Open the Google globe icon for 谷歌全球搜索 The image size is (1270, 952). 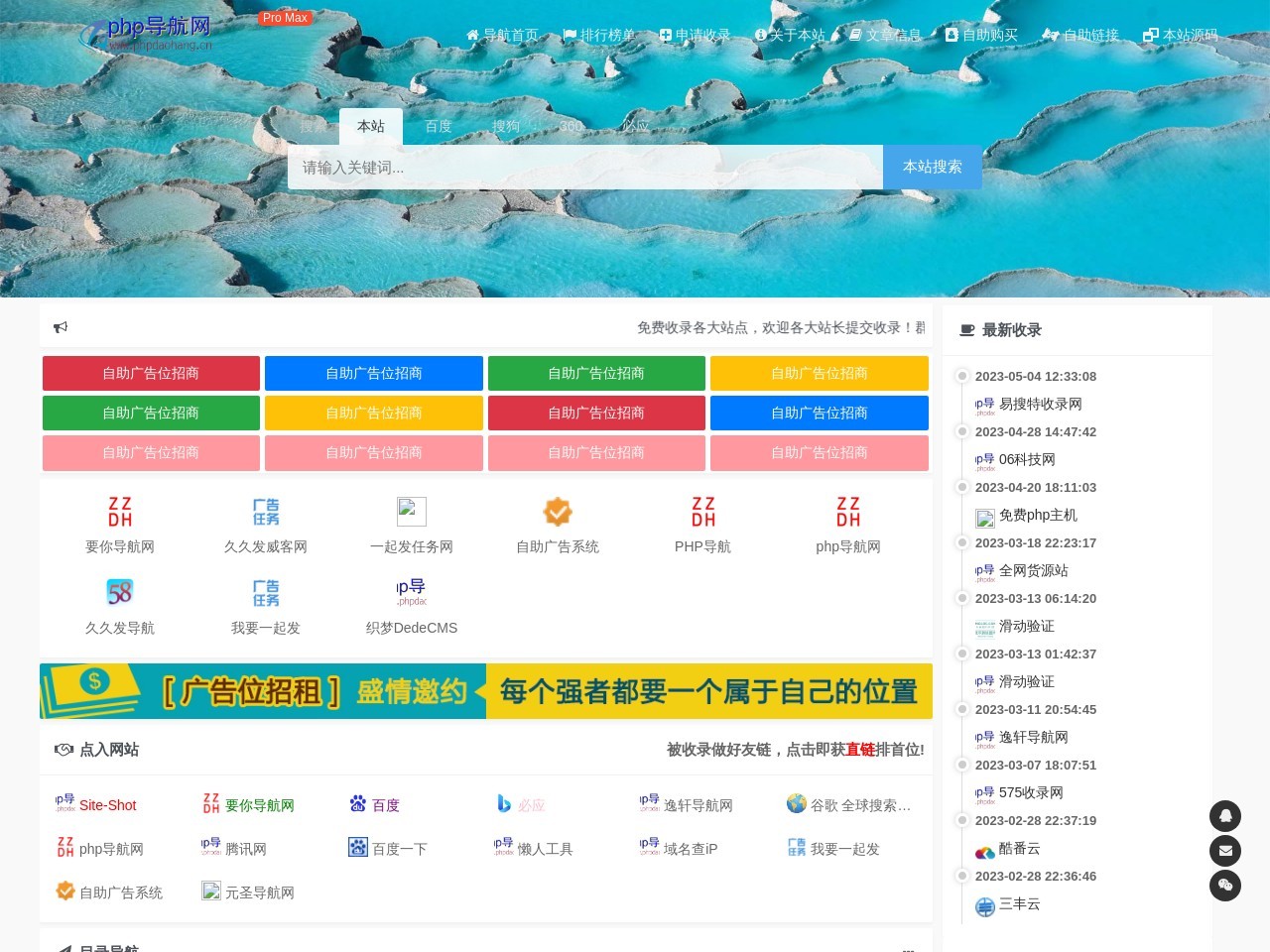[796, 804]
